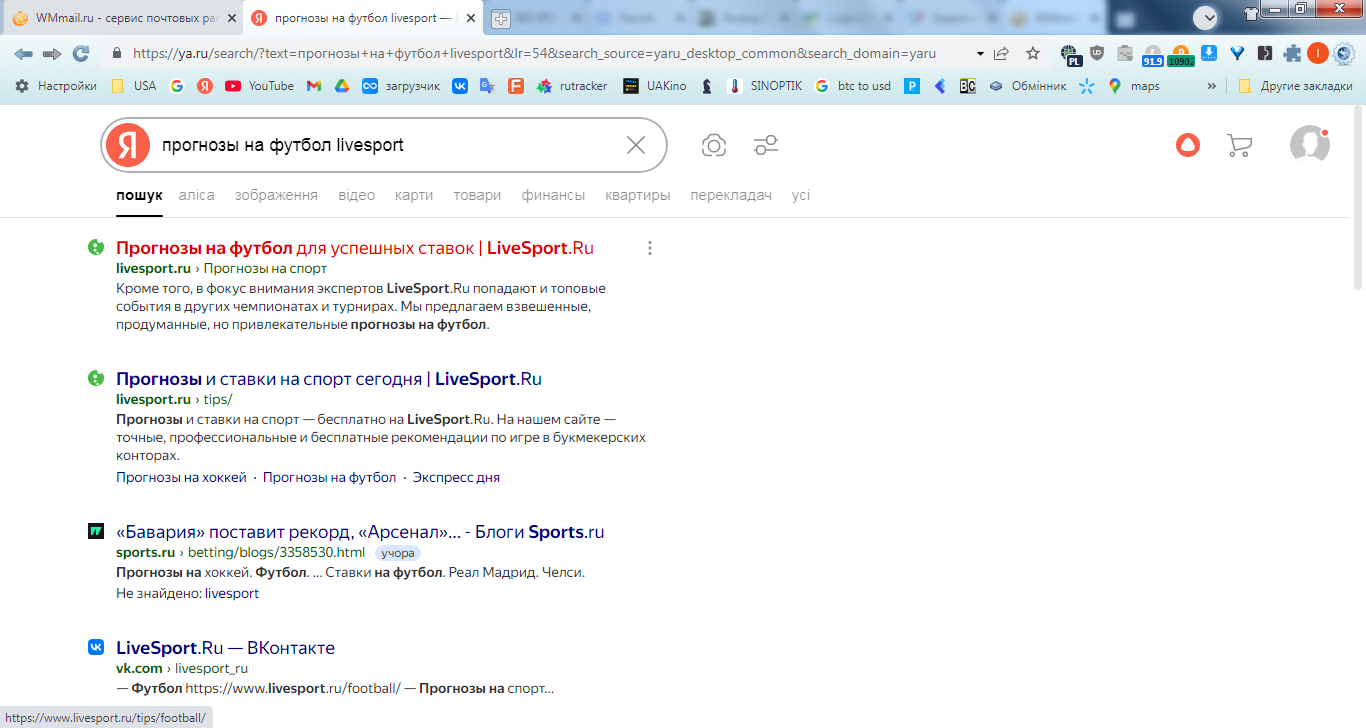The height and width of the screenshot is (728, 1366).
Task: Select the перекладач search tab
Action: [731, 195]
